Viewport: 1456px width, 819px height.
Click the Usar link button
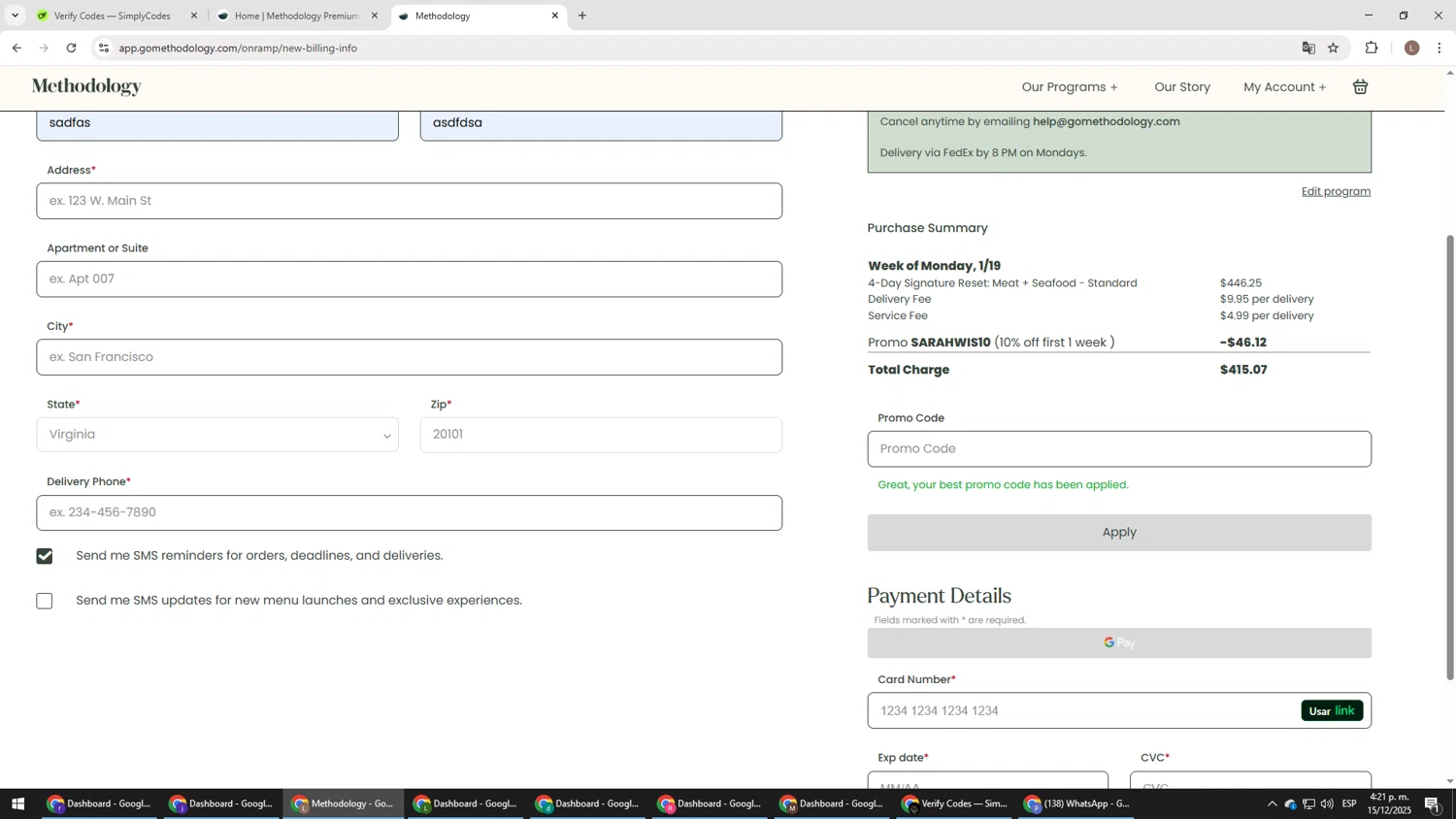click(1332, 711)
